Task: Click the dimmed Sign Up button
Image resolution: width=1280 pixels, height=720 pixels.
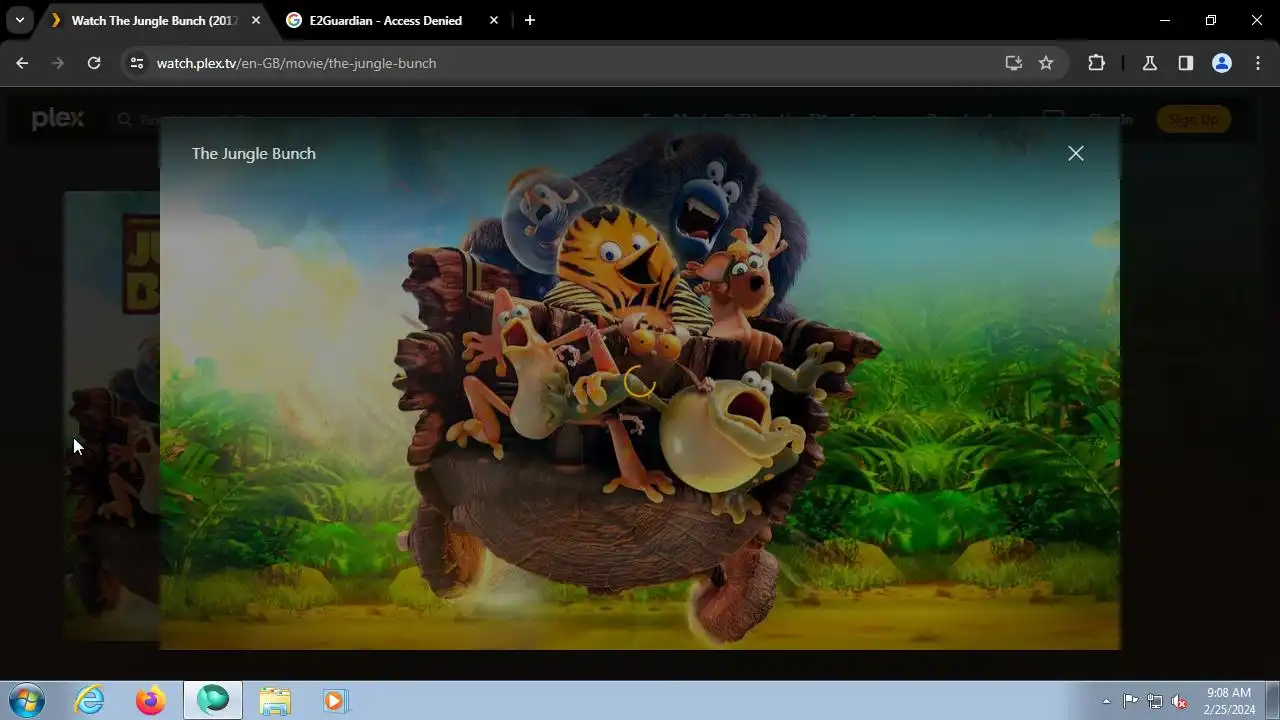Action: 1193,120
